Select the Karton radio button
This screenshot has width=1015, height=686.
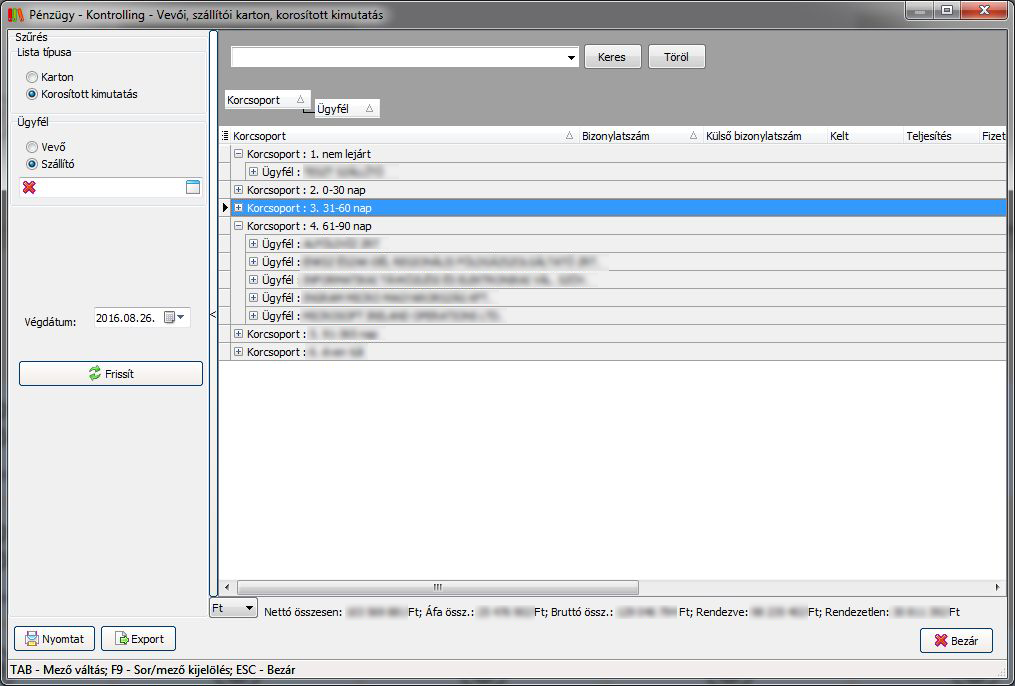pos(33,77)
